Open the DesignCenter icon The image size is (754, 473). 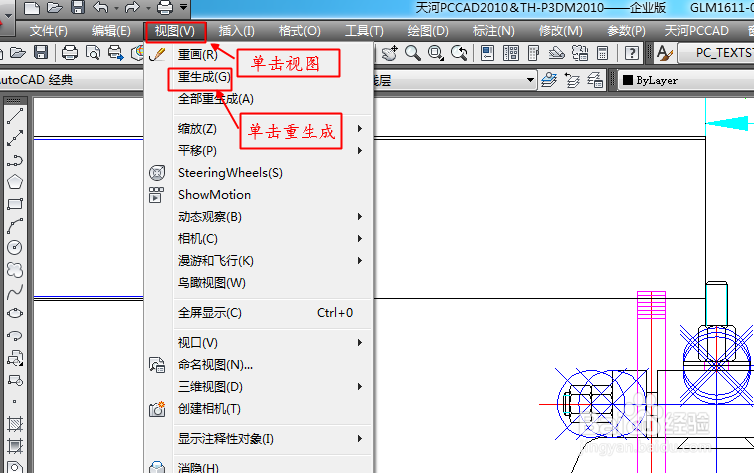coord(511,53)
